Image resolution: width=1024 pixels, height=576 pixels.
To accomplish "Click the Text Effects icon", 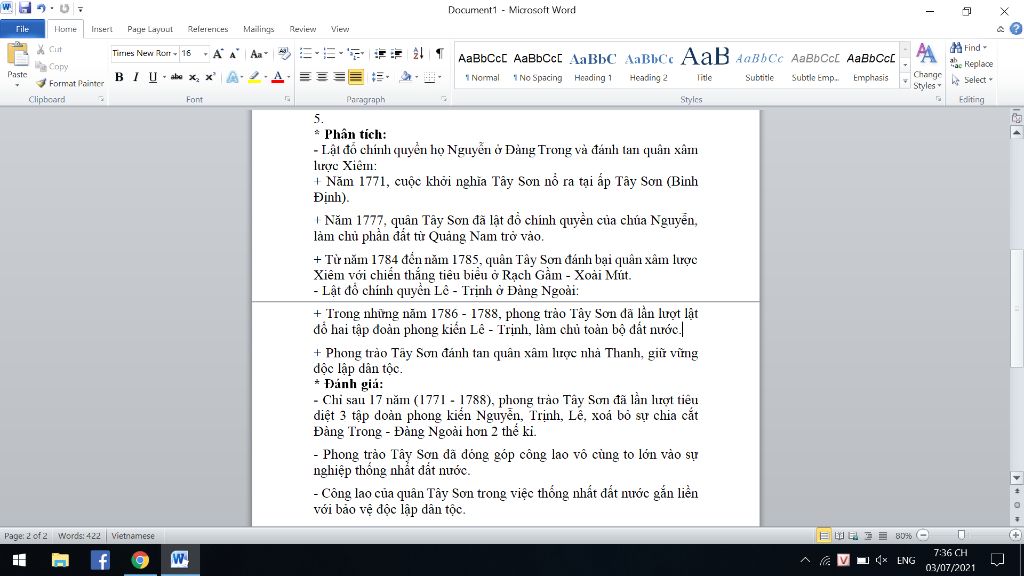I will click(232, 77).
